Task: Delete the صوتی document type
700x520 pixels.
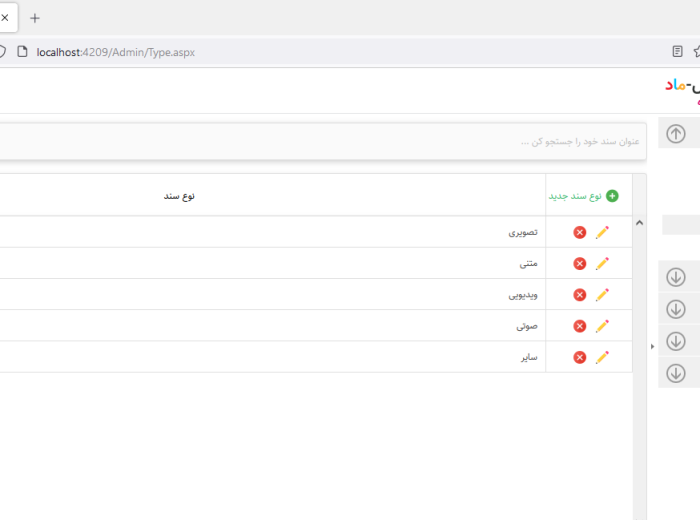Action: pos(580,326)
